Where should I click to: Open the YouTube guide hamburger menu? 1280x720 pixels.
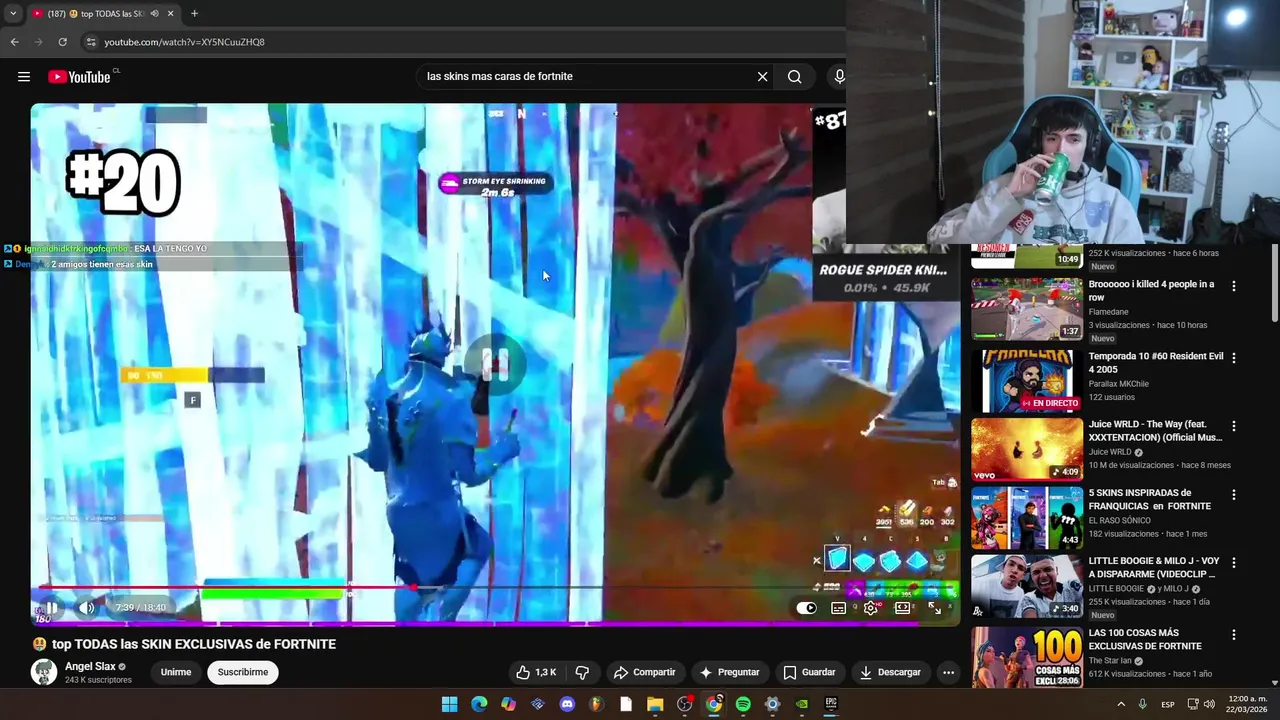(24, 77)
